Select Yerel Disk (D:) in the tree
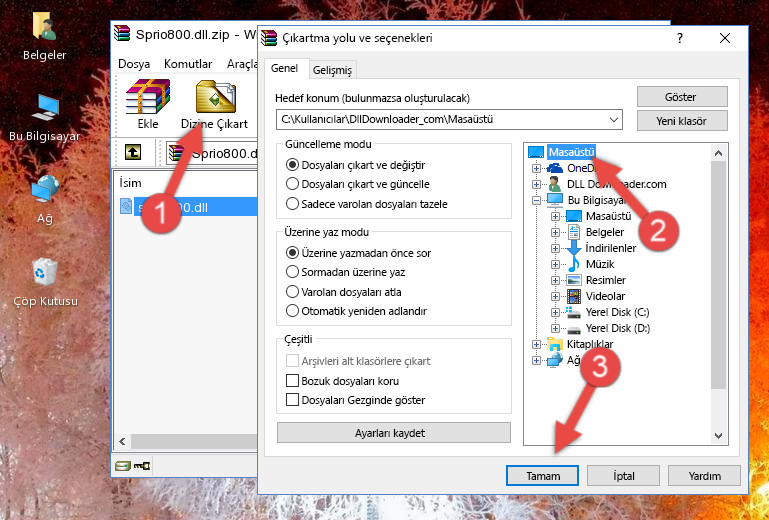This screenshot has width=769, height=520. (618, 328)
